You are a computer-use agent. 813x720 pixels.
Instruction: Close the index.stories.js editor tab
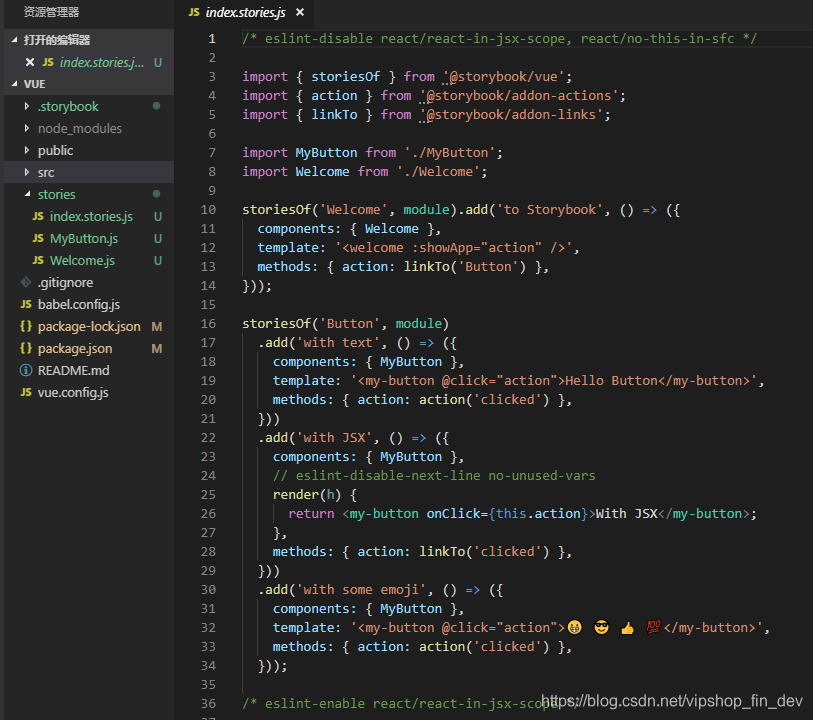tap(300, 12)
